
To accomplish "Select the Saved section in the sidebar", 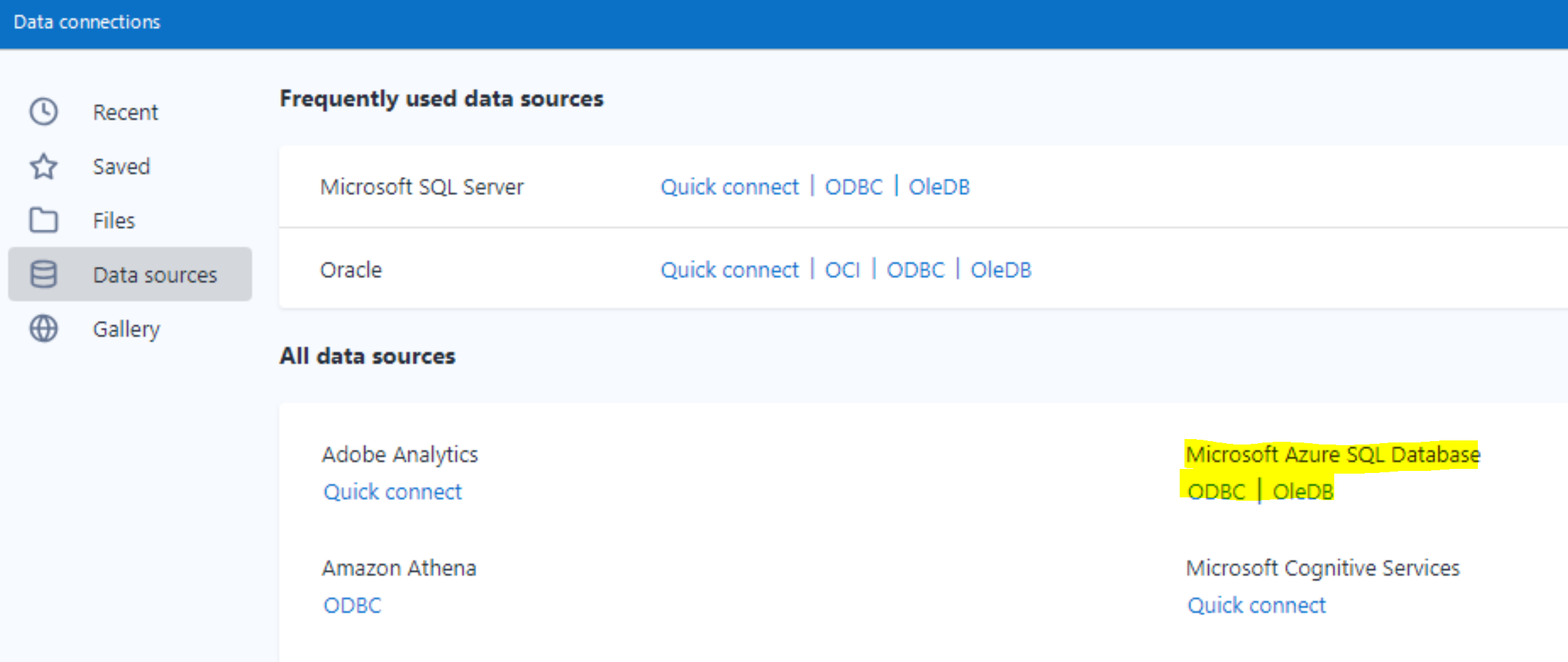I will pyautogui.click(x=121, y=166).
